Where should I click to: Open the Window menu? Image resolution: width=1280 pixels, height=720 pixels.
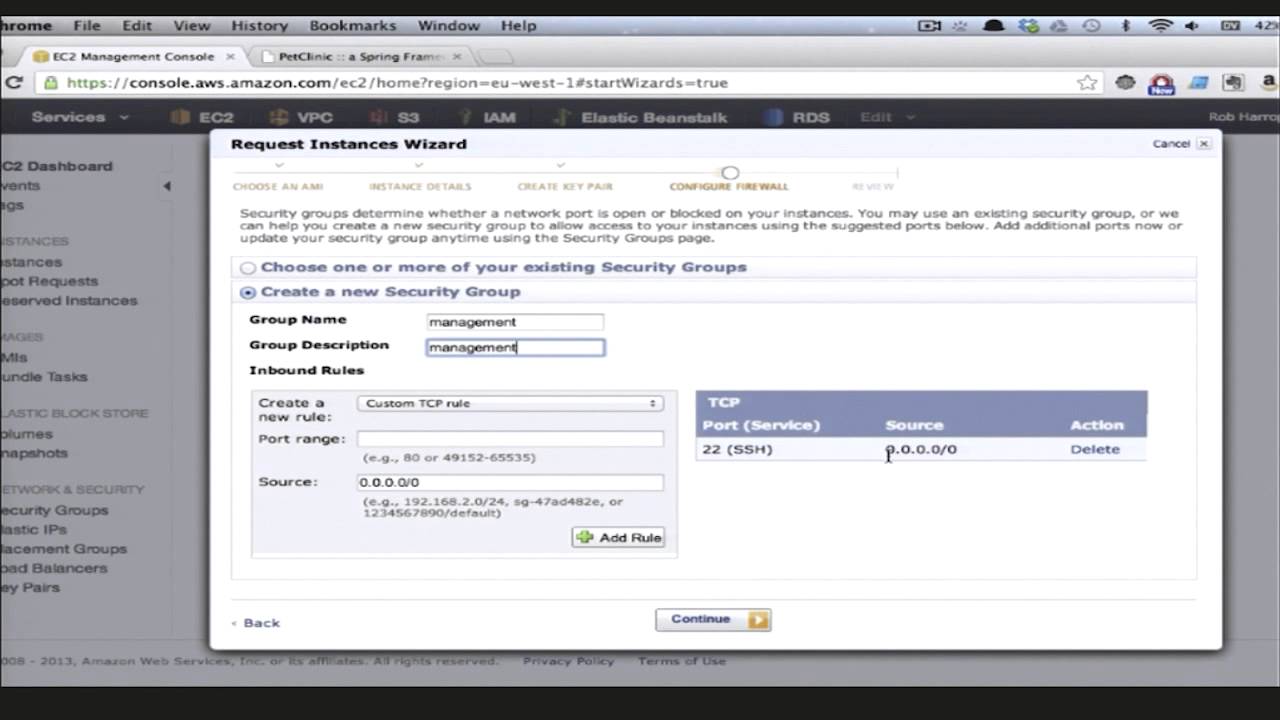pos(449,26)
